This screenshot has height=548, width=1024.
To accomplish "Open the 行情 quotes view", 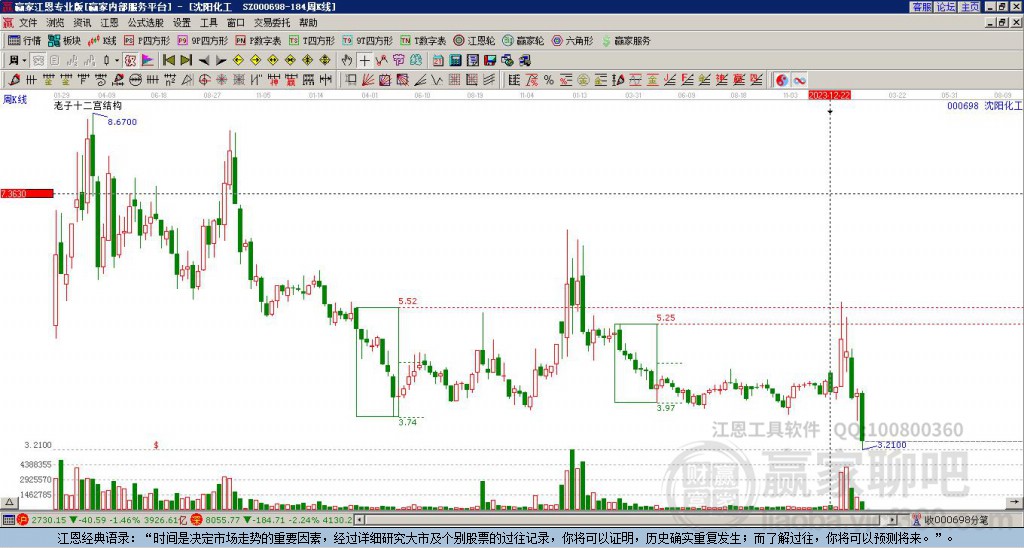I will tap(24, 41).
